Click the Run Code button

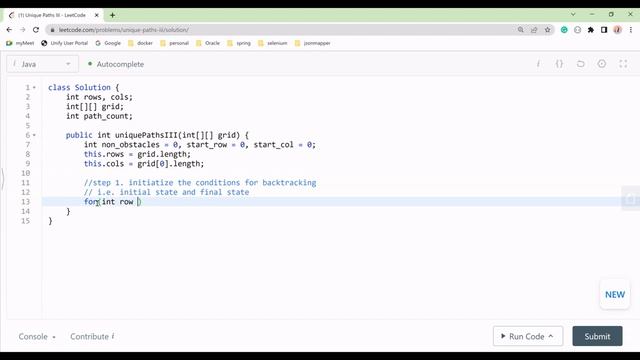(x=528, y=336)
